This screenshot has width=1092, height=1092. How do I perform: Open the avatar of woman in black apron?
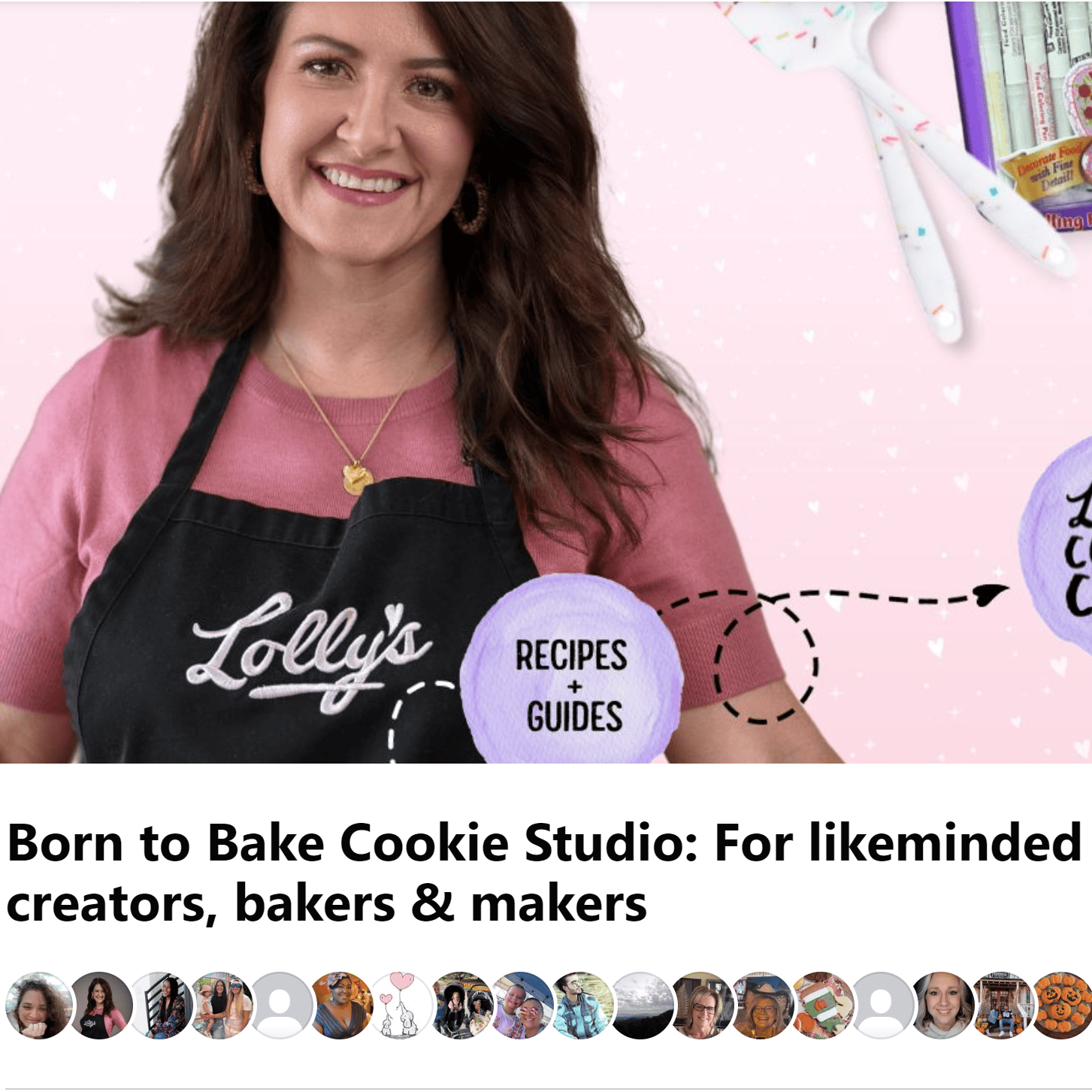[x=100, y=1006]
